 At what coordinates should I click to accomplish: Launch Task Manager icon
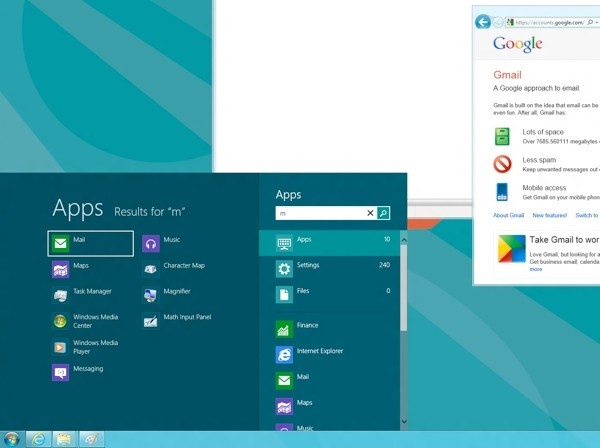tap(60, 295)
